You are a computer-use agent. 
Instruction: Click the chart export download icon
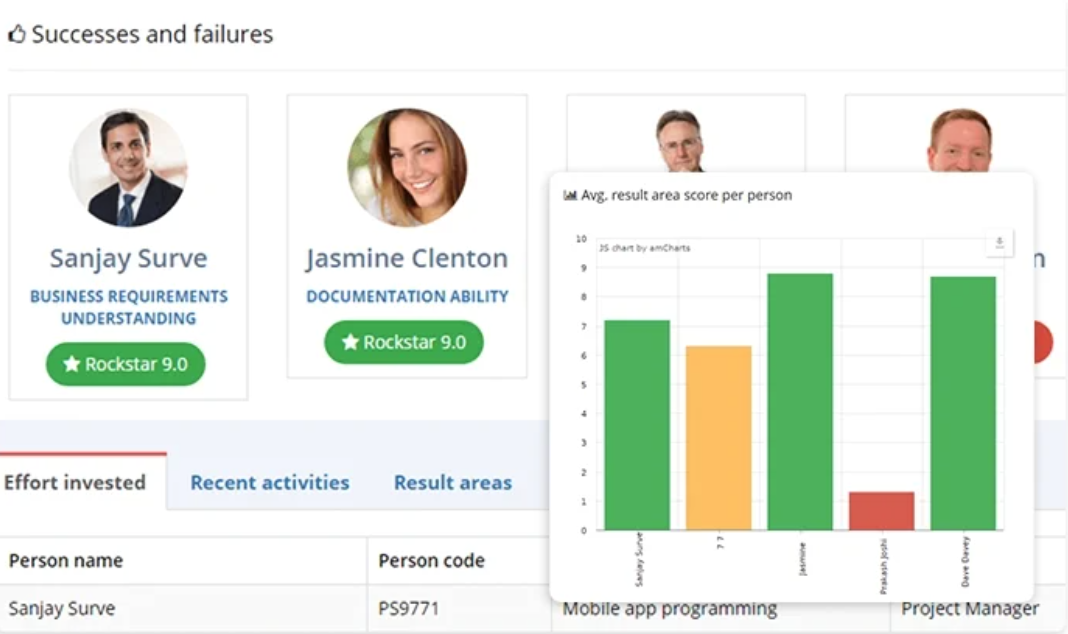[999, 243]
